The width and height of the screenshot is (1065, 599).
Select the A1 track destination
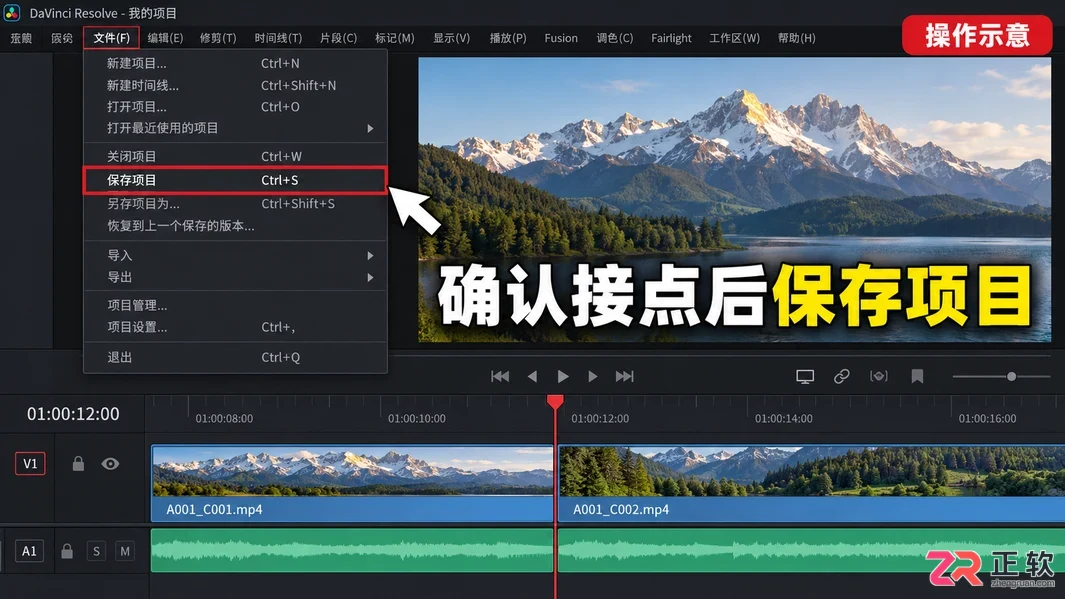[29, 551]
